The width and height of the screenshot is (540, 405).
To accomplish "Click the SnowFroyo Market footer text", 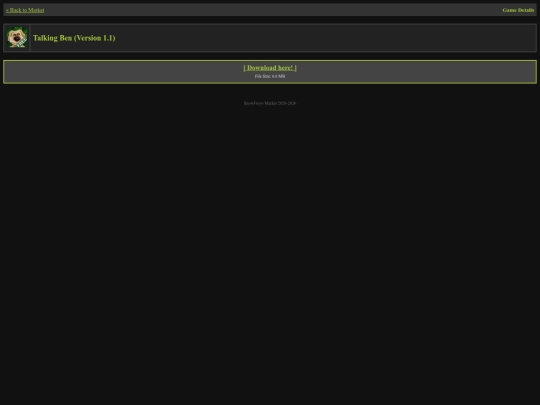I will 270,103.
